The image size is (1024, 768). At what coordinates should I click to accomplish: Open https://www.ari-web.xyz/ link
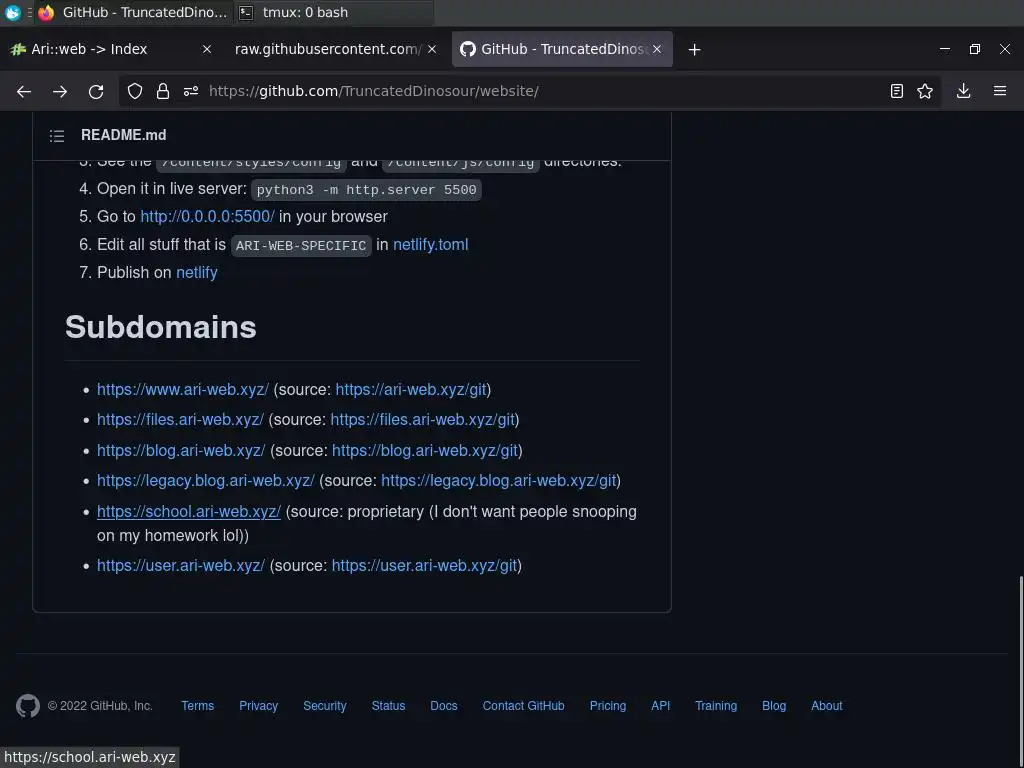(183, 390)
